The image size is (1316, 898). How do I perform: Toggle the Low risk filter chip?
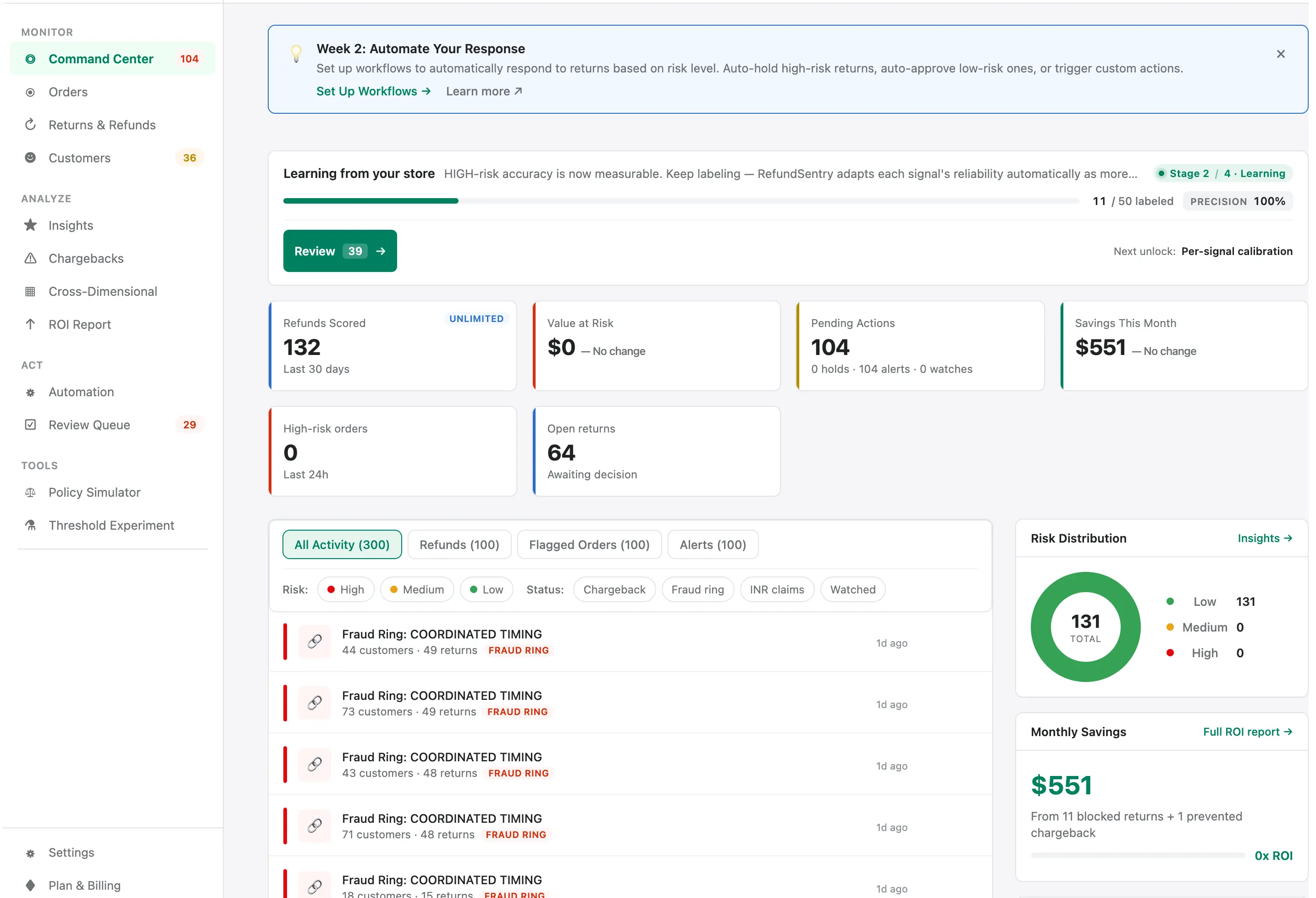[487, 589]
